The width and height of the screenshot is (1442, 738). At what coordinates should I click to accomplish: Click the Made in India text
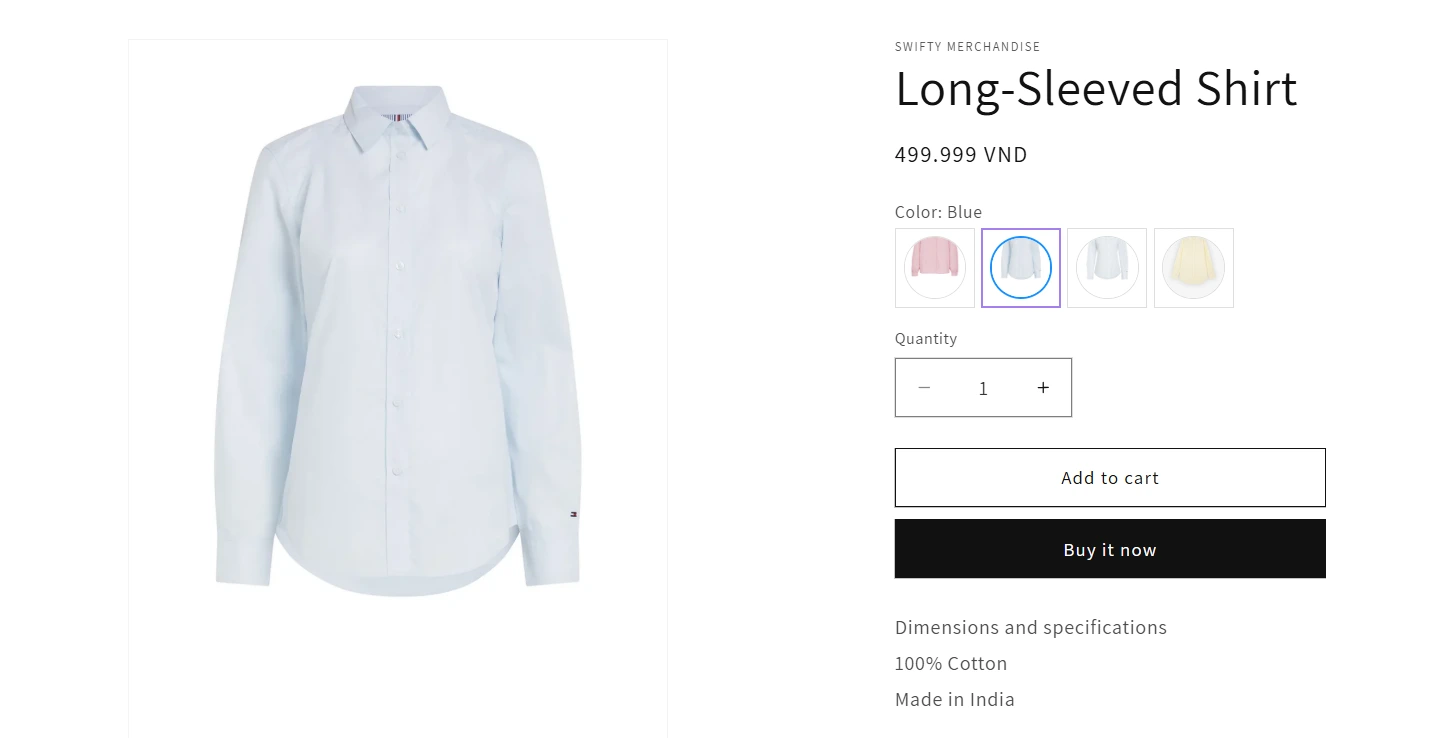955,700
